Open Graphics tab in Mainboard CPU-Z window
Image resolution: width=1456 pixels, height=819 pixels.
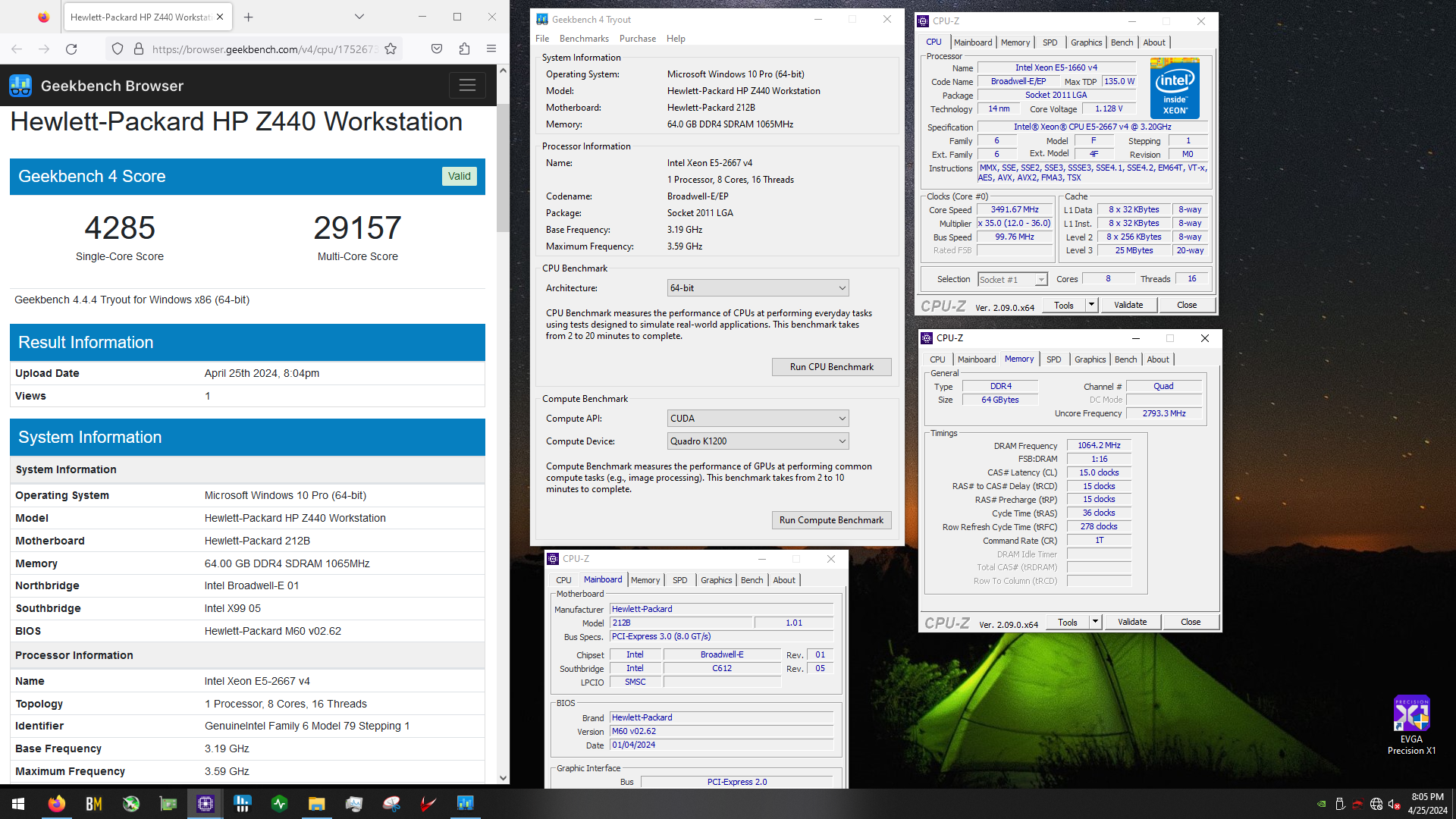coord(716,580)
